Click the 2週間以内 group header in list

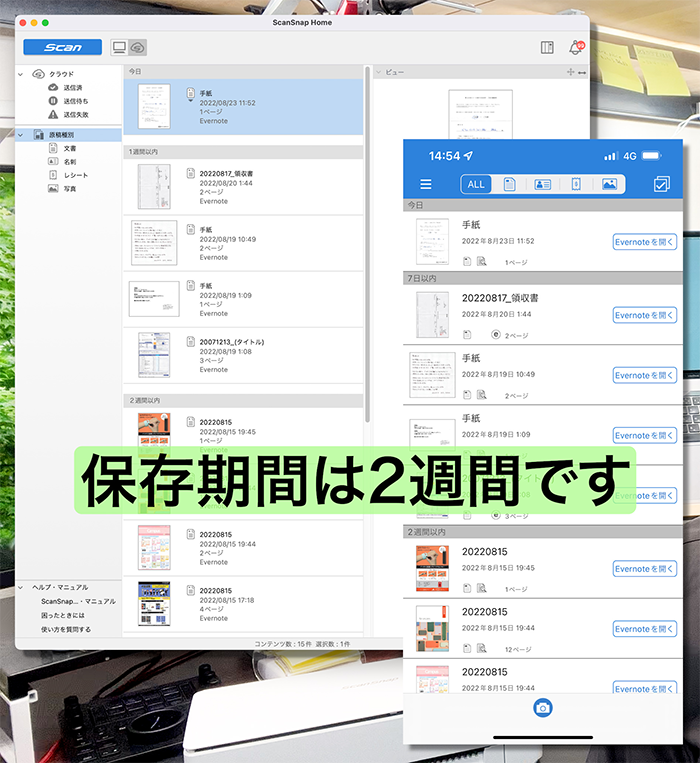click(243, 400)
